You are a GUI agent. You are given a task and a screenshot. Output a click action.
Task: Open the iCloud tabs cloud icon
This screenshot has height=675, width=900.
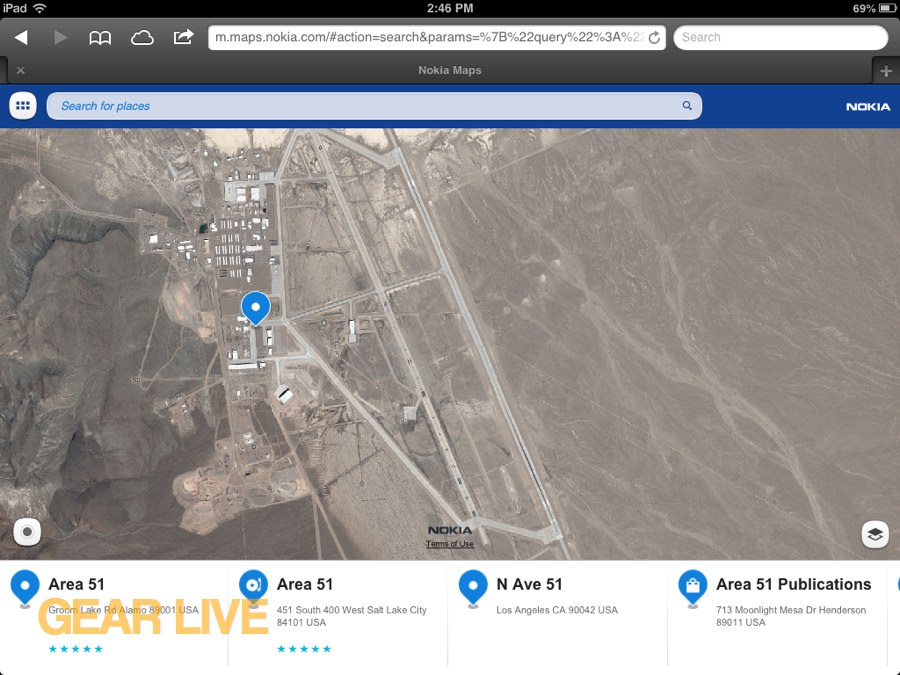142,38
